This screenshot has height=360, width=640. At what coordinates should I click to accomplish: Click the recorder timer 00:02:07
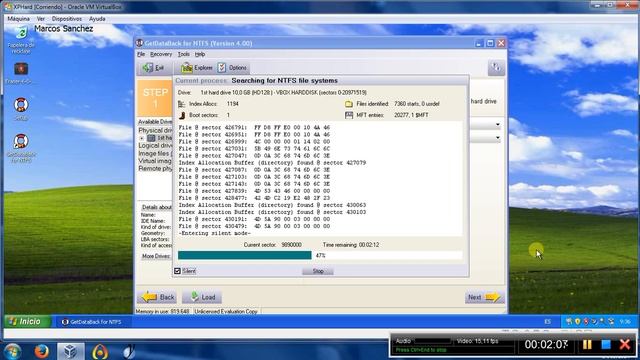pyautogui.click(x=546, y=344)
